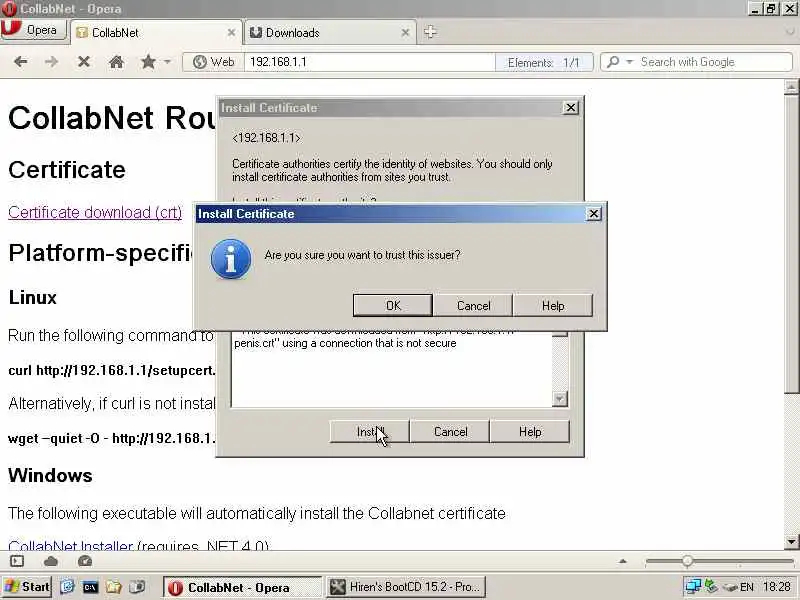Close the CollabNet tab
This screenshot has height=600, width=800.
231,33
